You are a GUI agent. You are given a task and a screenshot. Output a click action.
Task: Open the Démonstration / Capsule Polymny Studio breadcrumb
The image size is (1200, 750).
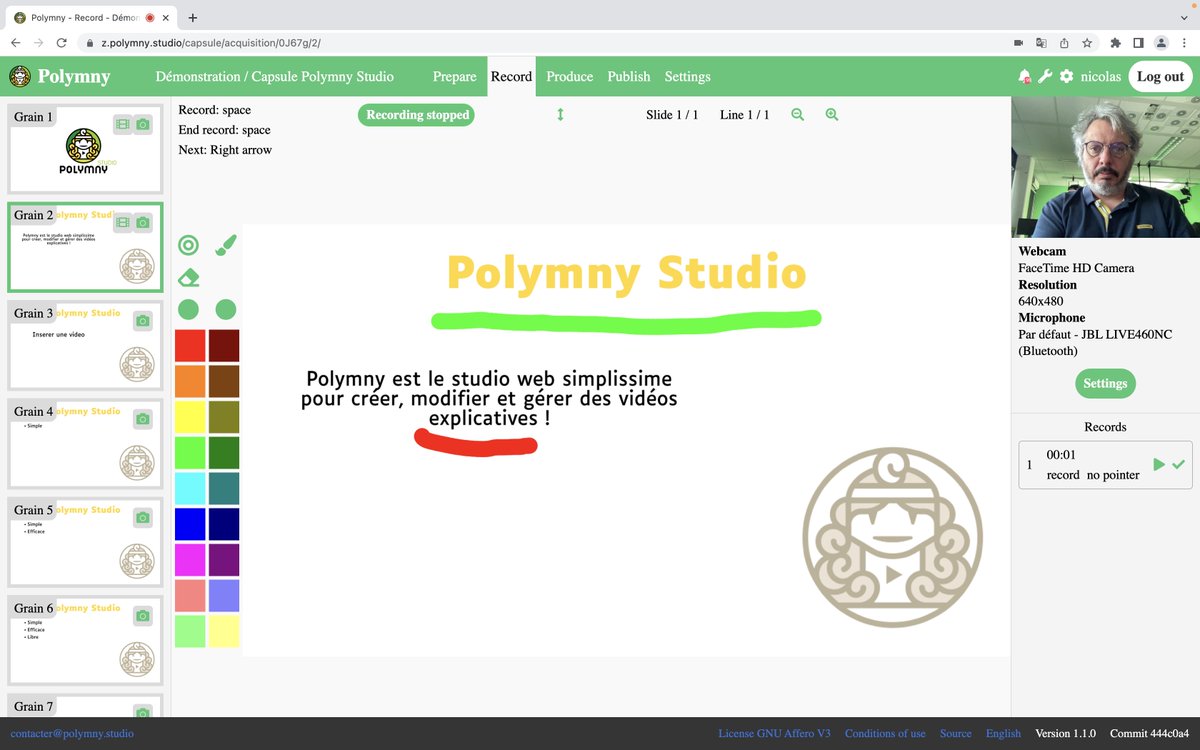pos(275,76)
